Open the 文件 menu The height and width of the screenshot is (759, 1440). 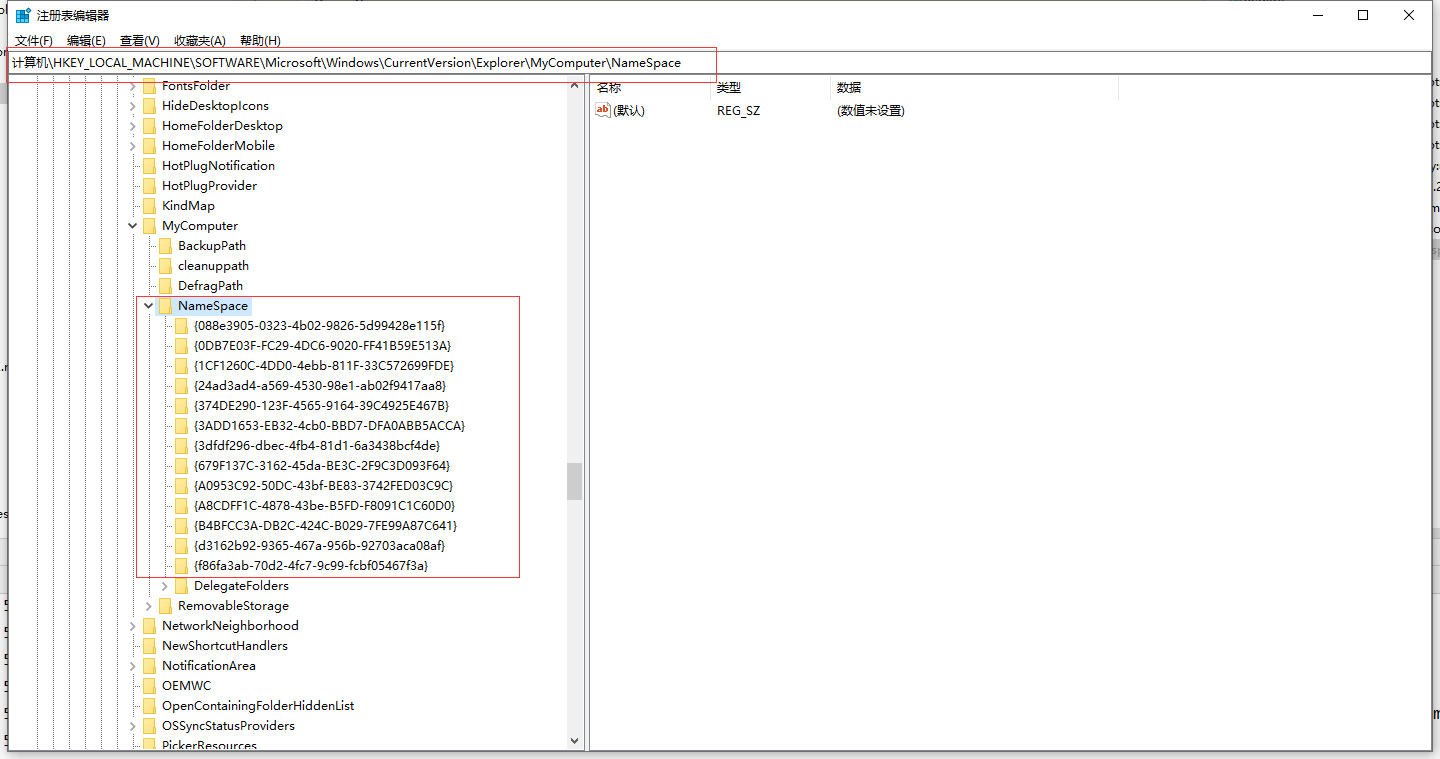[x=33, y=40]
